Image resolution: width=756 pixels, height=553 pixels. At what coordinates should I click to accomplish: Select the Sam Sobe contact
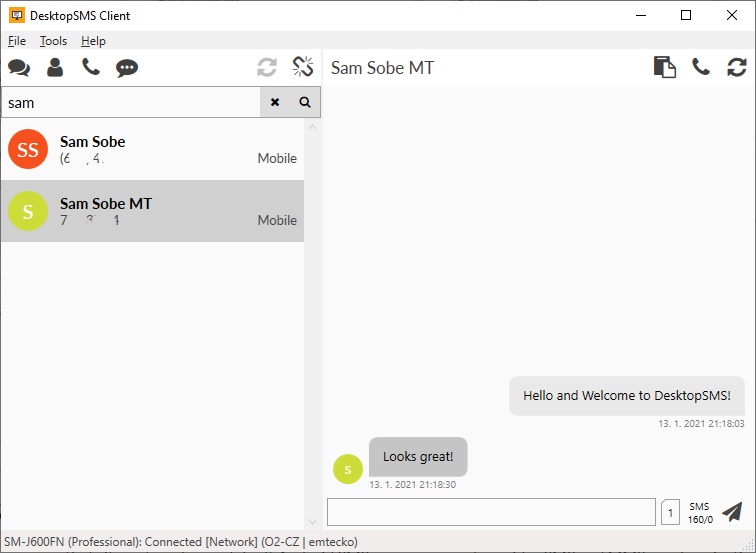(152, 149)
